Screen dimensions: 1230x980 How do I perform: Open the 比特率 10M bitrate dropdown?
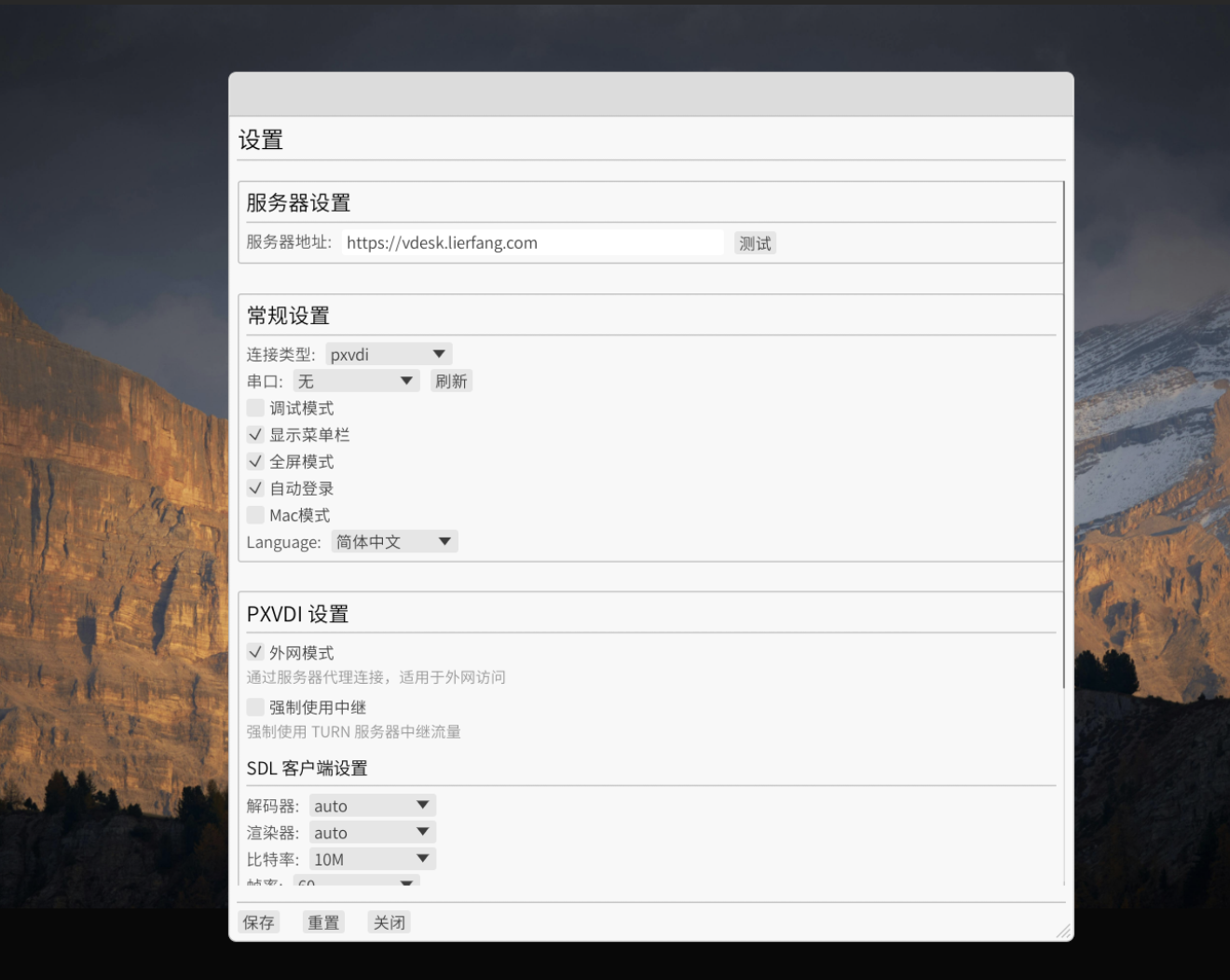(372, 859)
